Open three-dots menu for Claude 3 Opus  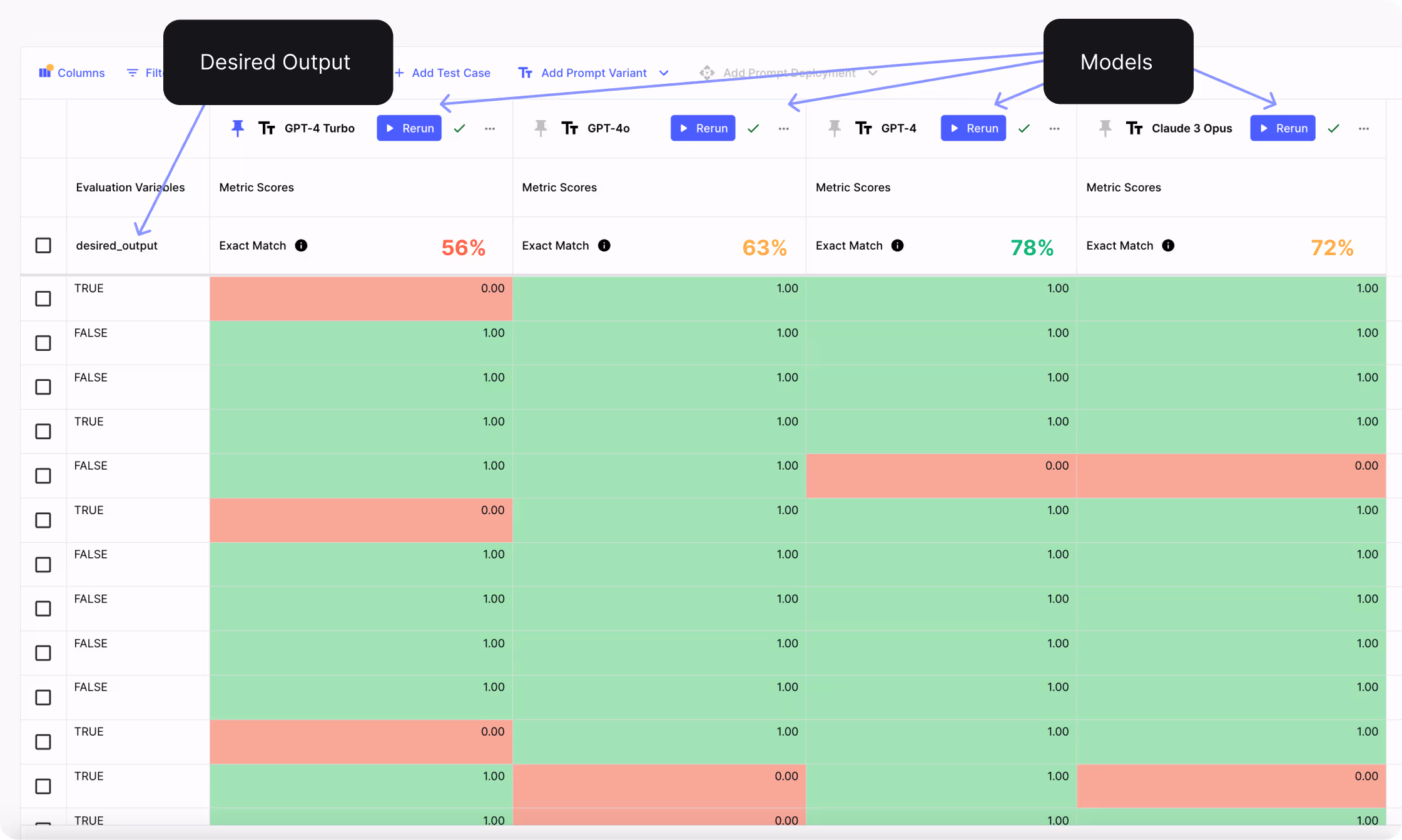tap(1364, 128)
